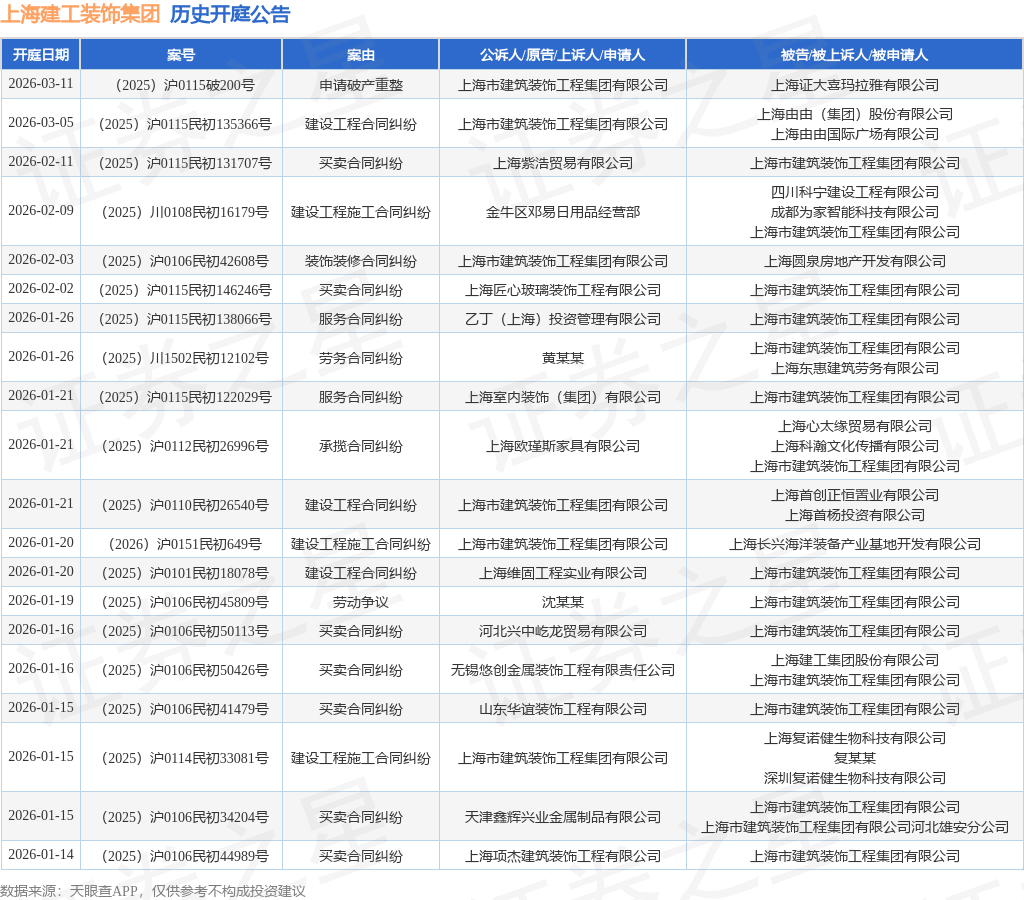Click plaintiff 山东华谊装饰工程有限公司
The height and width of the screenshot is (900, 1024).
pos(562,709)
